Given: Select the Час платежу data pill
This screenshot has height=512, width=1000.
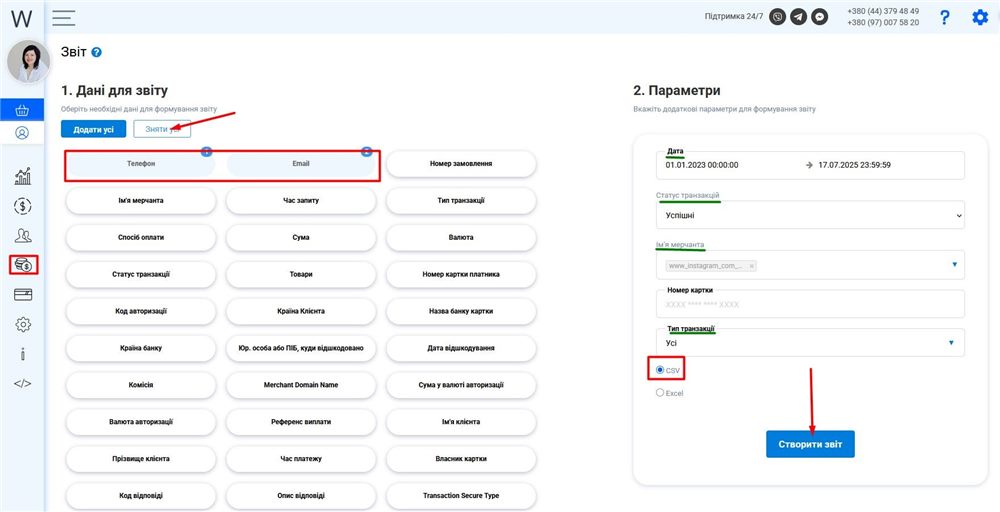Looking at the screenshot, I should pos(301,458).
